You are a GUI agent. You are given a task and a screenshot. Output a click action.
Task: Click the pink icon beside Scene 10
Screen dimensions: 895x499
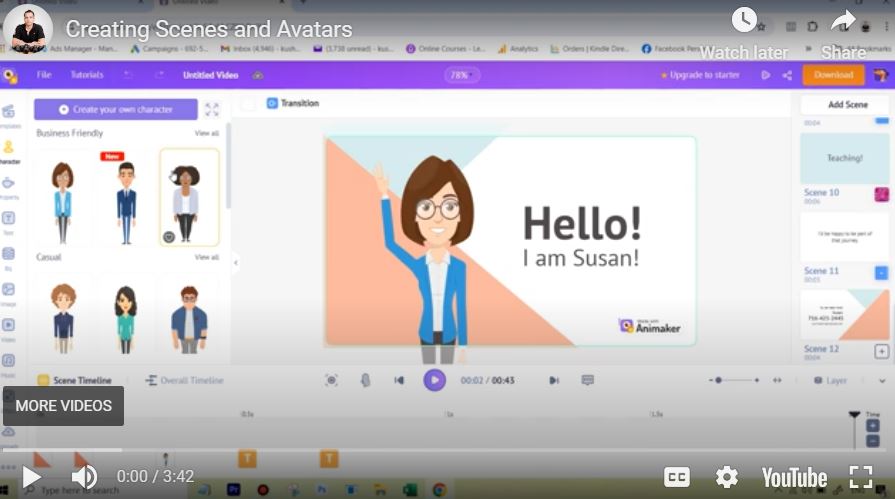(x=881, y=194)
